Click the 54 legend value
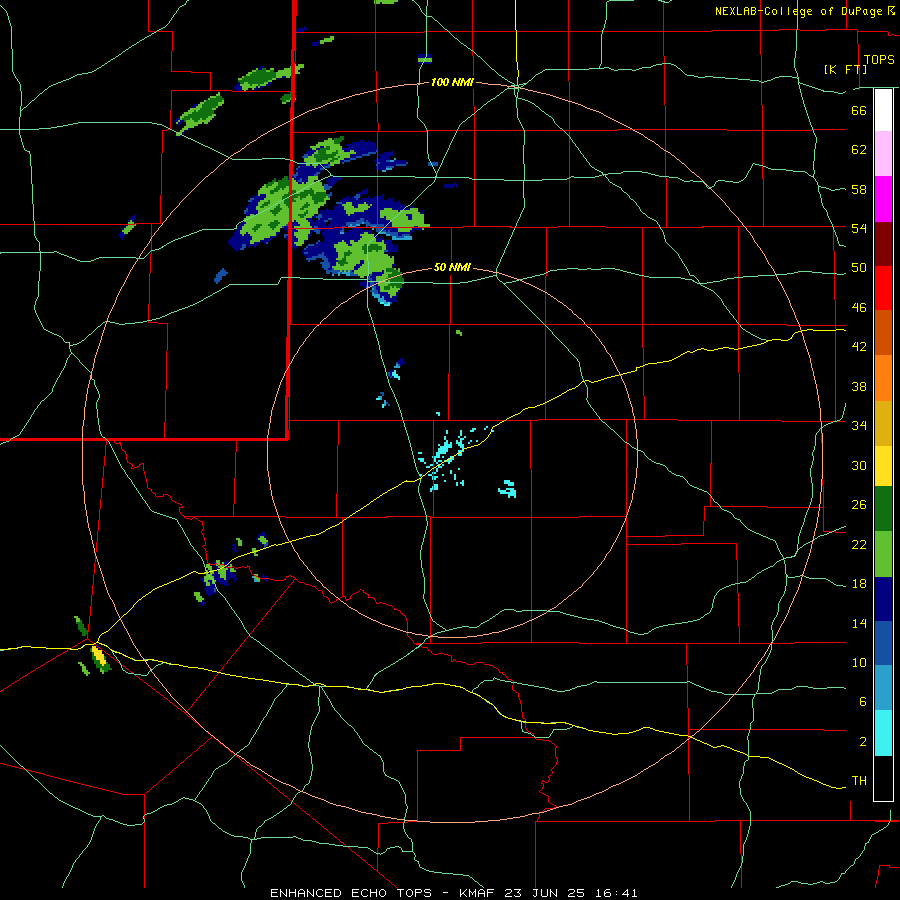 pos(859,228)
